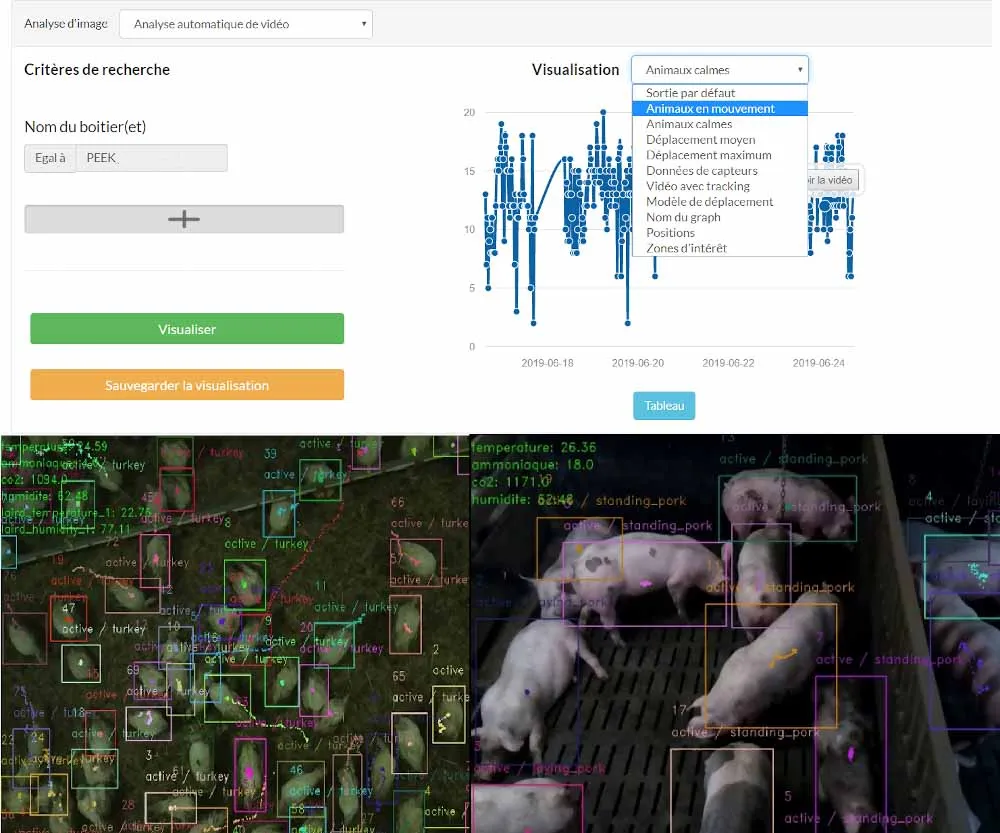Type in the PEEK name input field

(152, 158)
